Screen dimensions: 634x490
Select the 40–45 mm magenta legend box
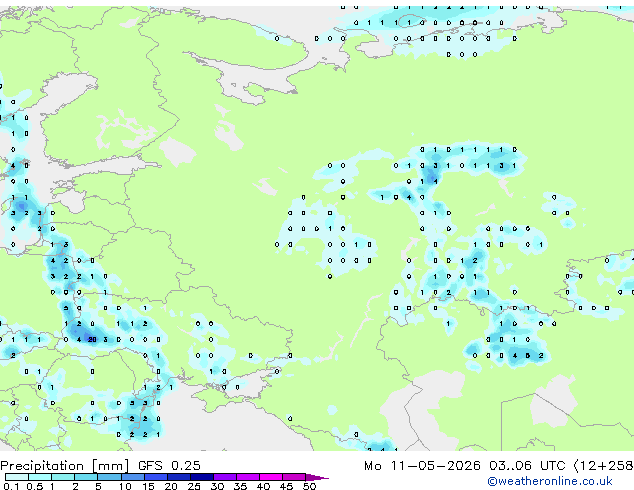[x=271, y=477]
